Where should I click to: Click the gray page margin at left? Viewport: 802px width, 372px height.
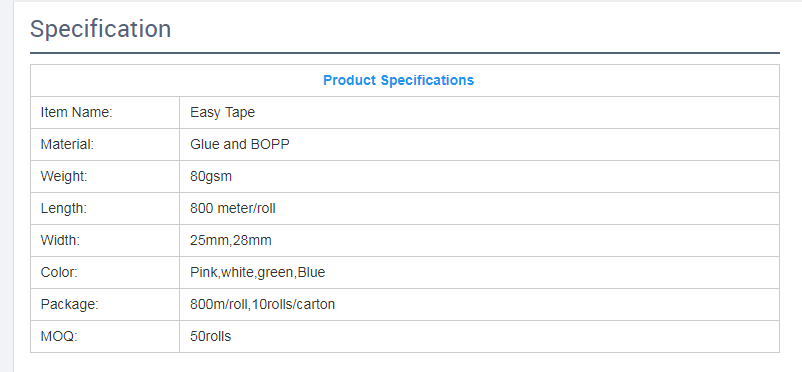[x=7, y=186]
